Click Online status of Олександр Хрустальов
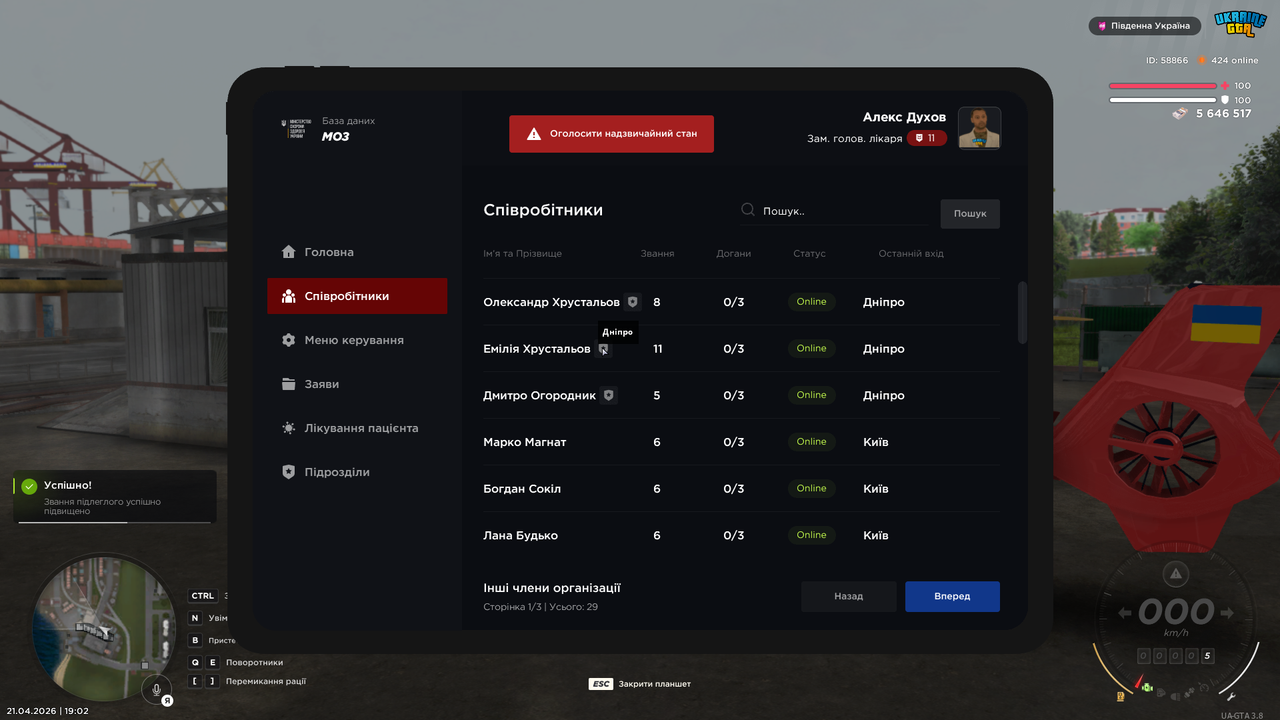 pyautogui.click(x=811, y=302)
